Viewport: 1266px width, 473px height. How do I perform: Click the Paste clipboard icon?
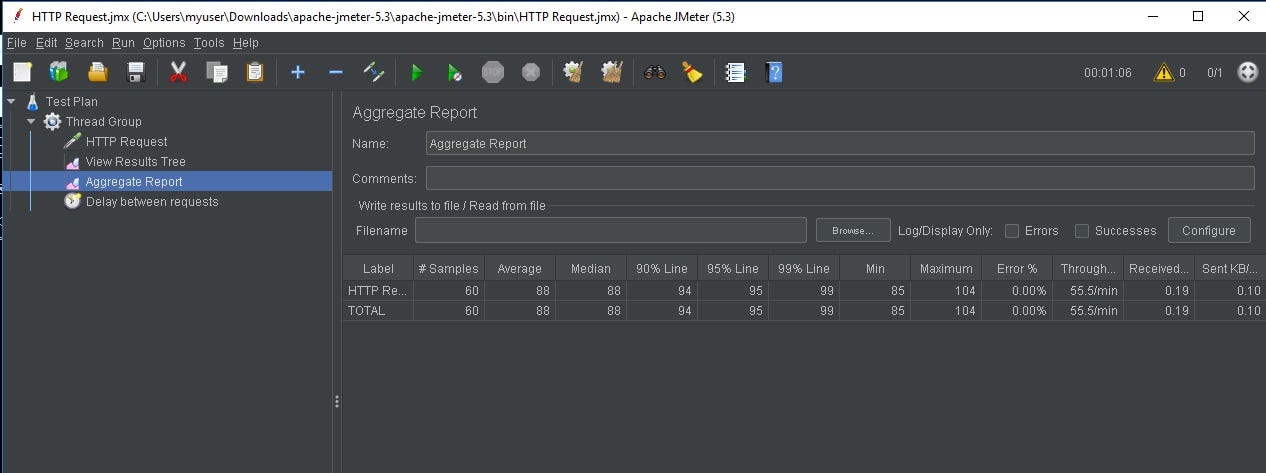(255, 72)
